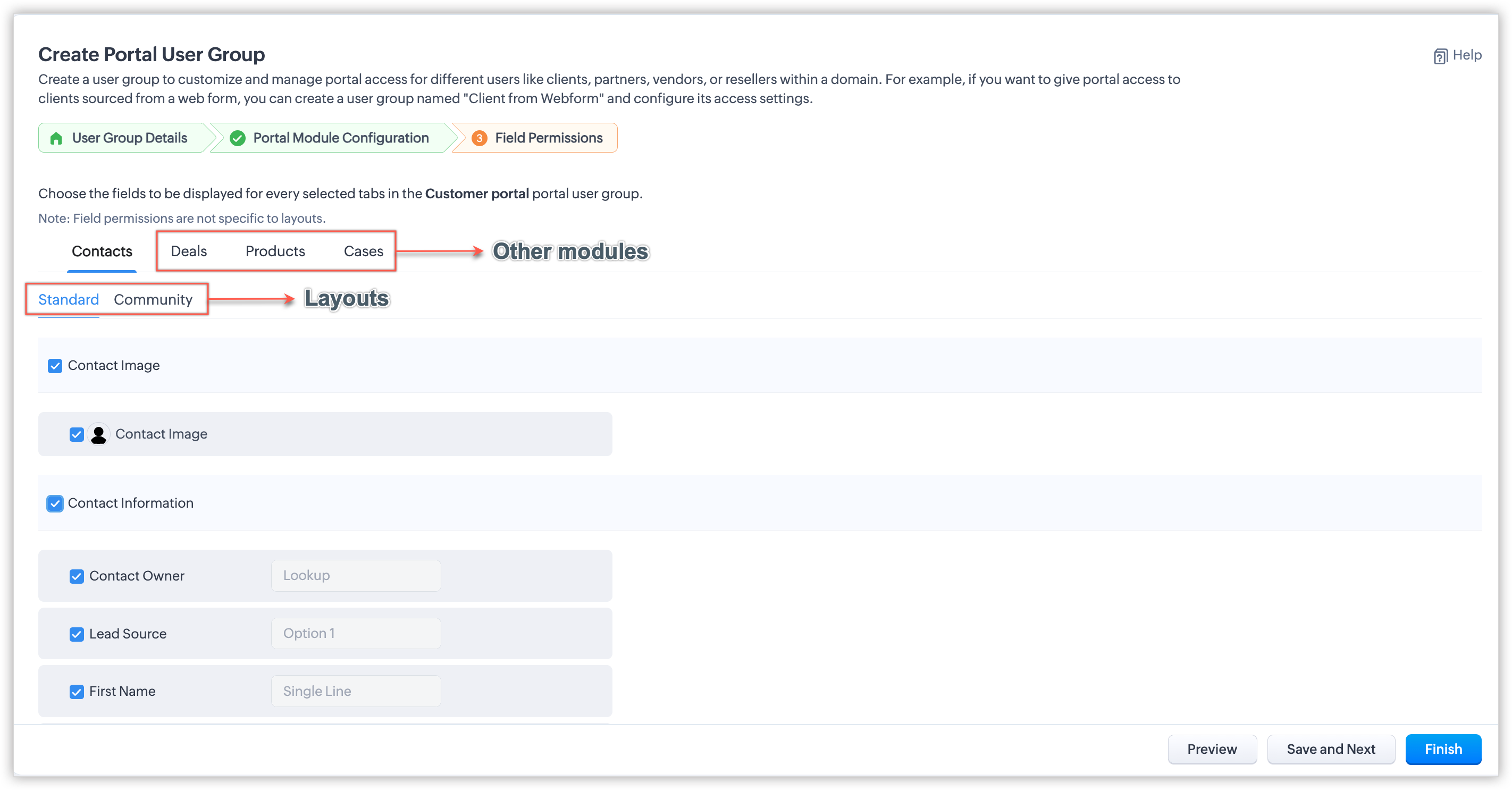Viewport: 1512px width, 790px height.
Task: Uncheck the Contact Image section checkbox
Action: pyautogui.click(x=55, y=366)
